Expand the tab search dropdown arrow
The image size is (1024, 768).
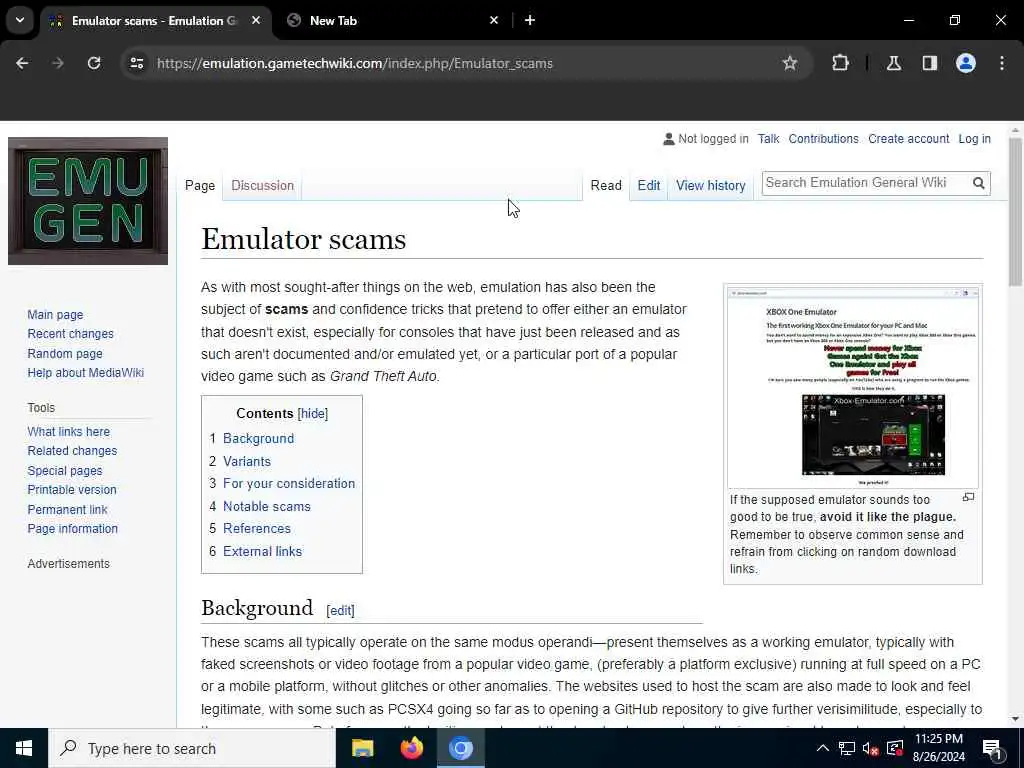click(x=20, y=20)
